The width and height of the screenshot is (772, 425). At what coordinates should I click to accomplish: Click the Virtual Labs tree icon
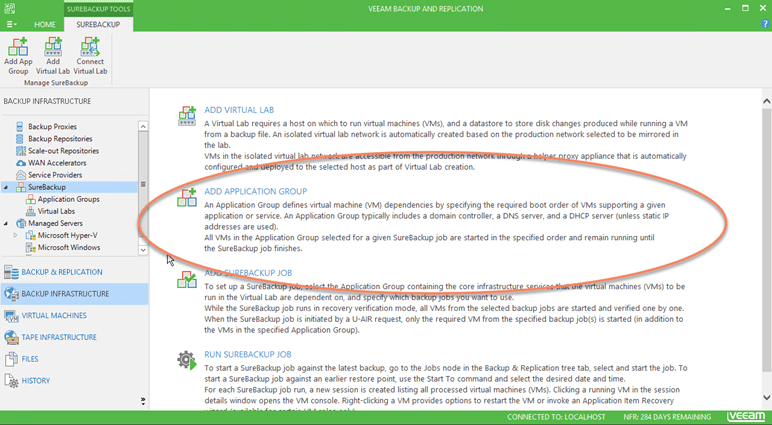[x=31, y=211]
